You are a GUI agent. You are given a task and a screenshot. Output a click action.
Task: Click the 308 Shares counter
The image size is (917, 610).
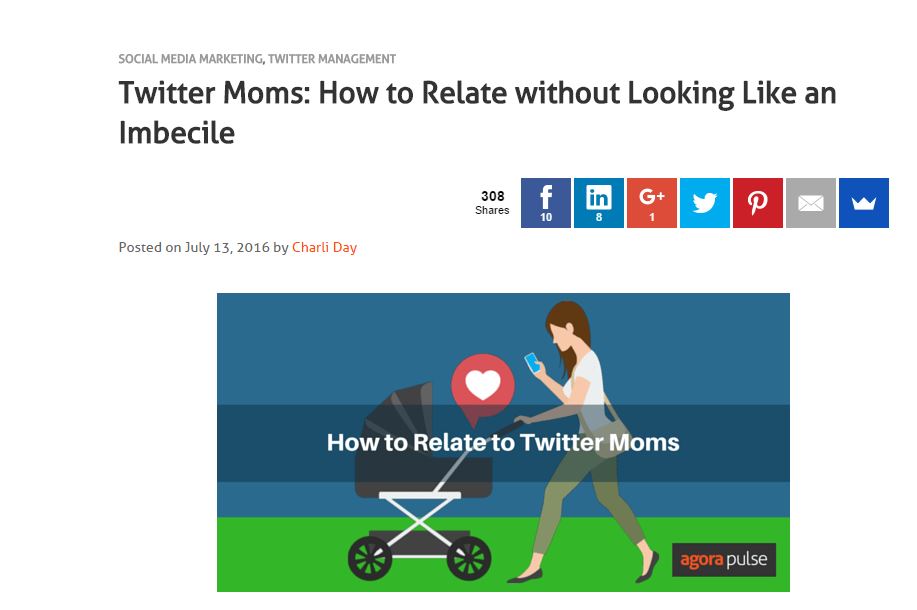click(x=492, y=202)
